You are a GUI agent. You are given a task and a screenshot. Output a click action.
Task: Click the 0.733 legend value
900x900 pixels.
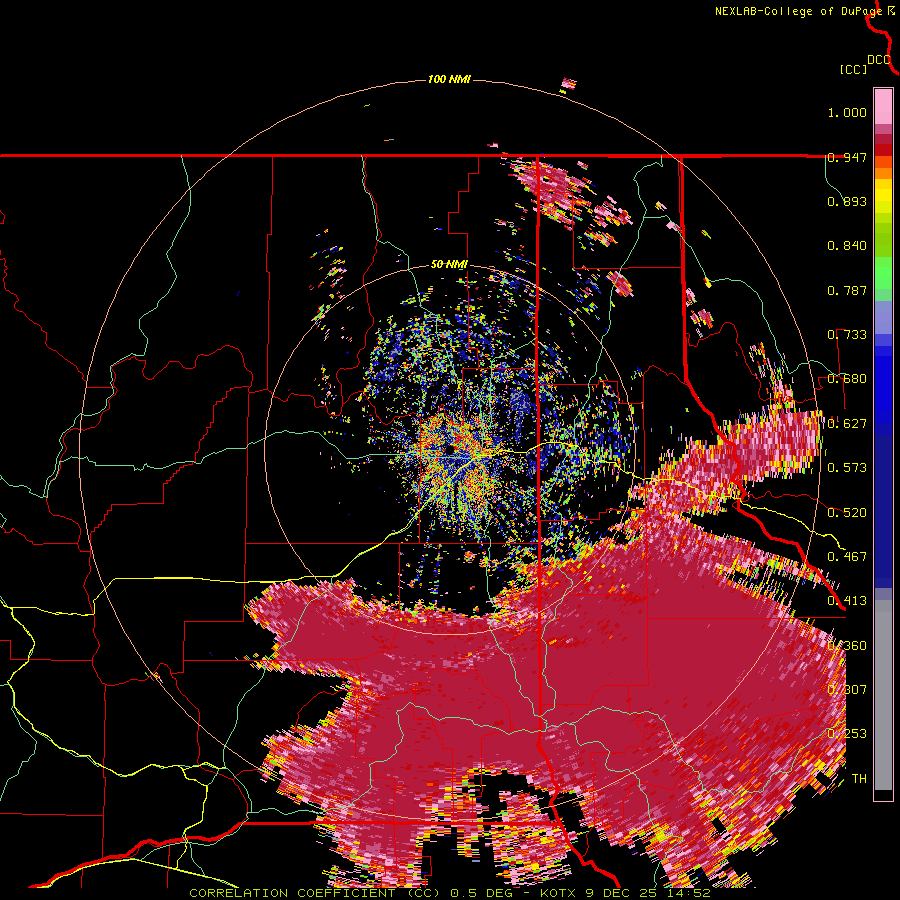point(847,334)
